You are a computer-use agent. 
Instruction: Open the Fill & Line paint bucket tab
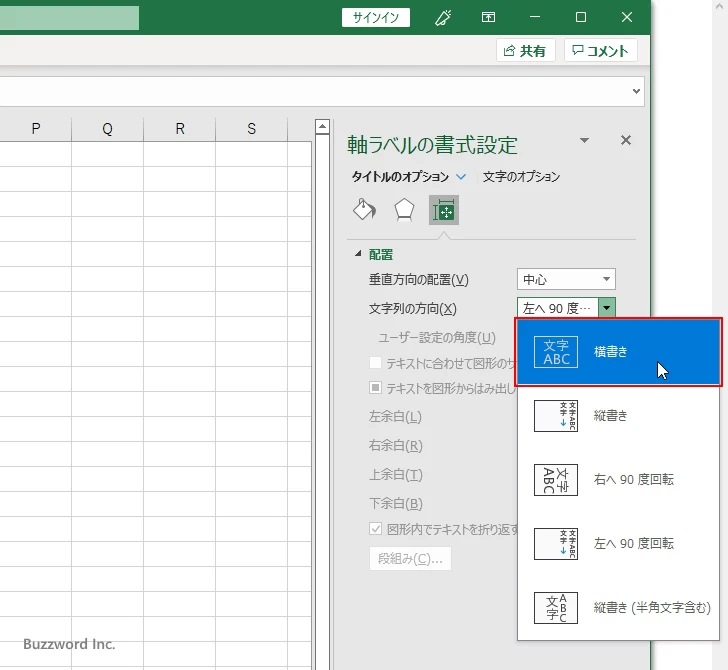(x=365, y=209)
